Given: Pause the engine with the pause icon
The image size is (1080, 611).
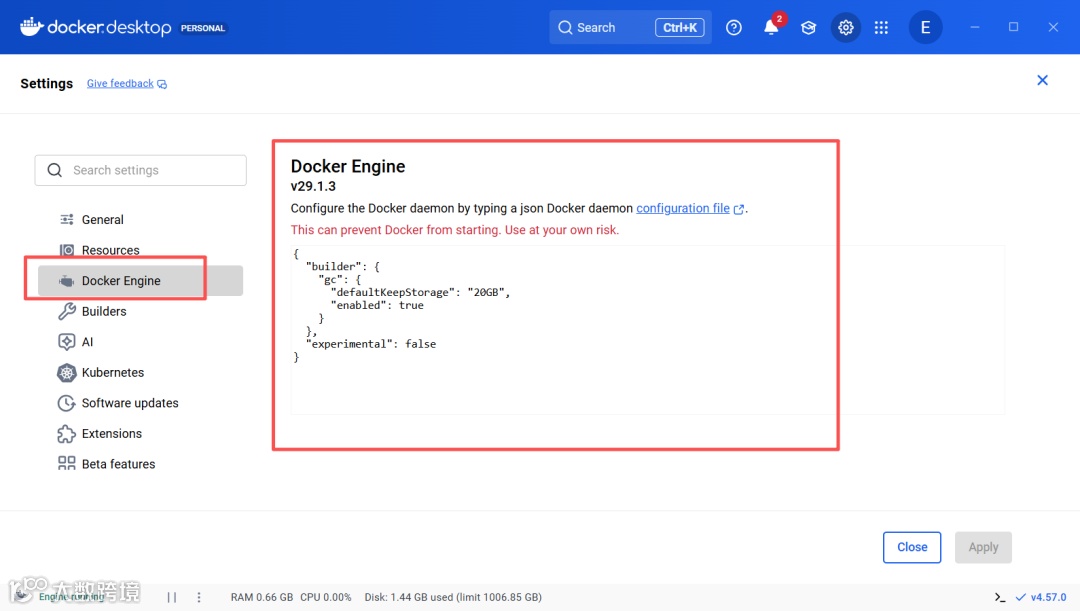Looking at the screenshot, I should pyautogui.click(x=172, y=597).
